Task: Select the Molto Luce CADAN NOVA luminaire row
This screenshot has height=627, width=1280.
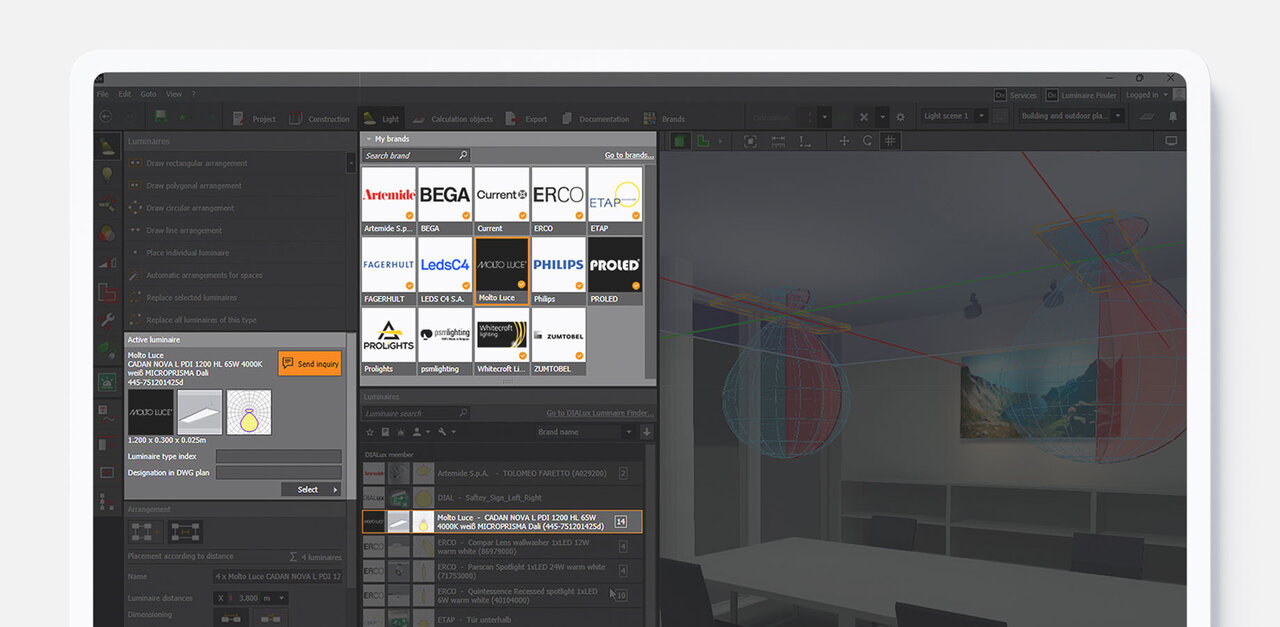Action: point(501,522)
